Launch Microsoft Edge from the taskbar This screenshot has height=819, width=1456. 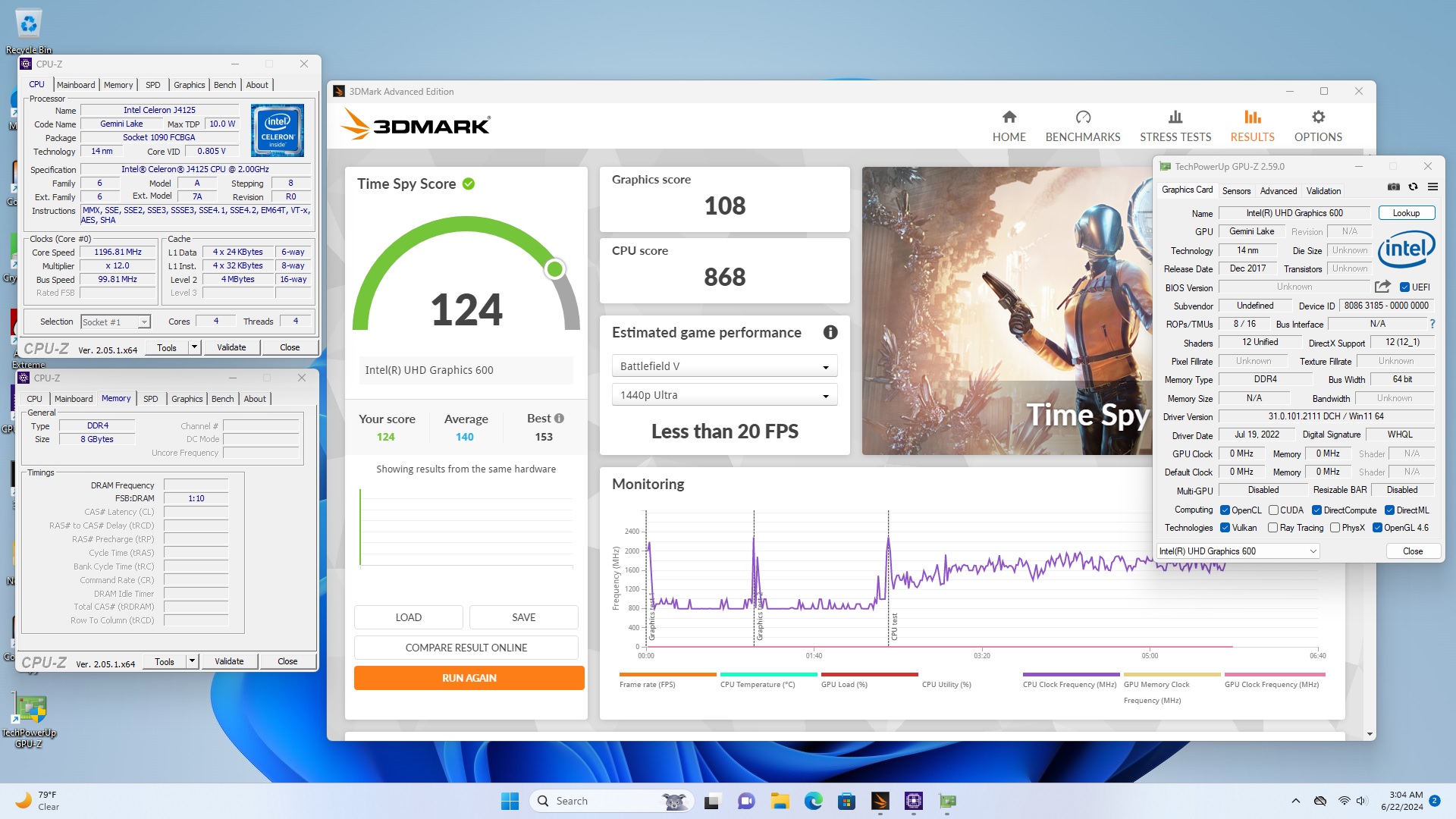pyautogui.click(x=813, y=801)
